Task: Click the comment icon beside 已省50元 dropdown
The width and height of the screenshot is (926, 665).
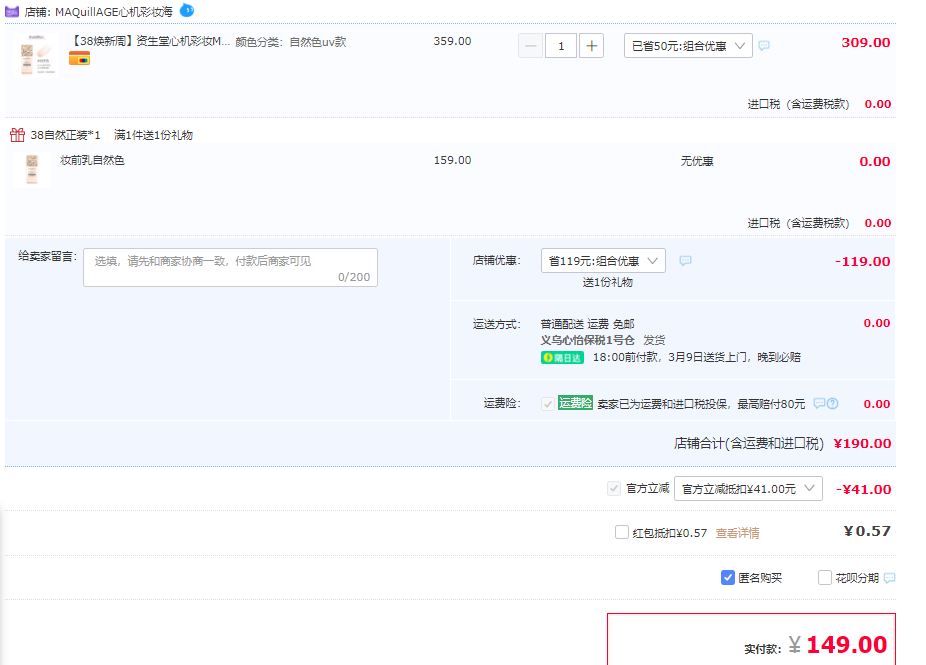Action: [764, 45]
